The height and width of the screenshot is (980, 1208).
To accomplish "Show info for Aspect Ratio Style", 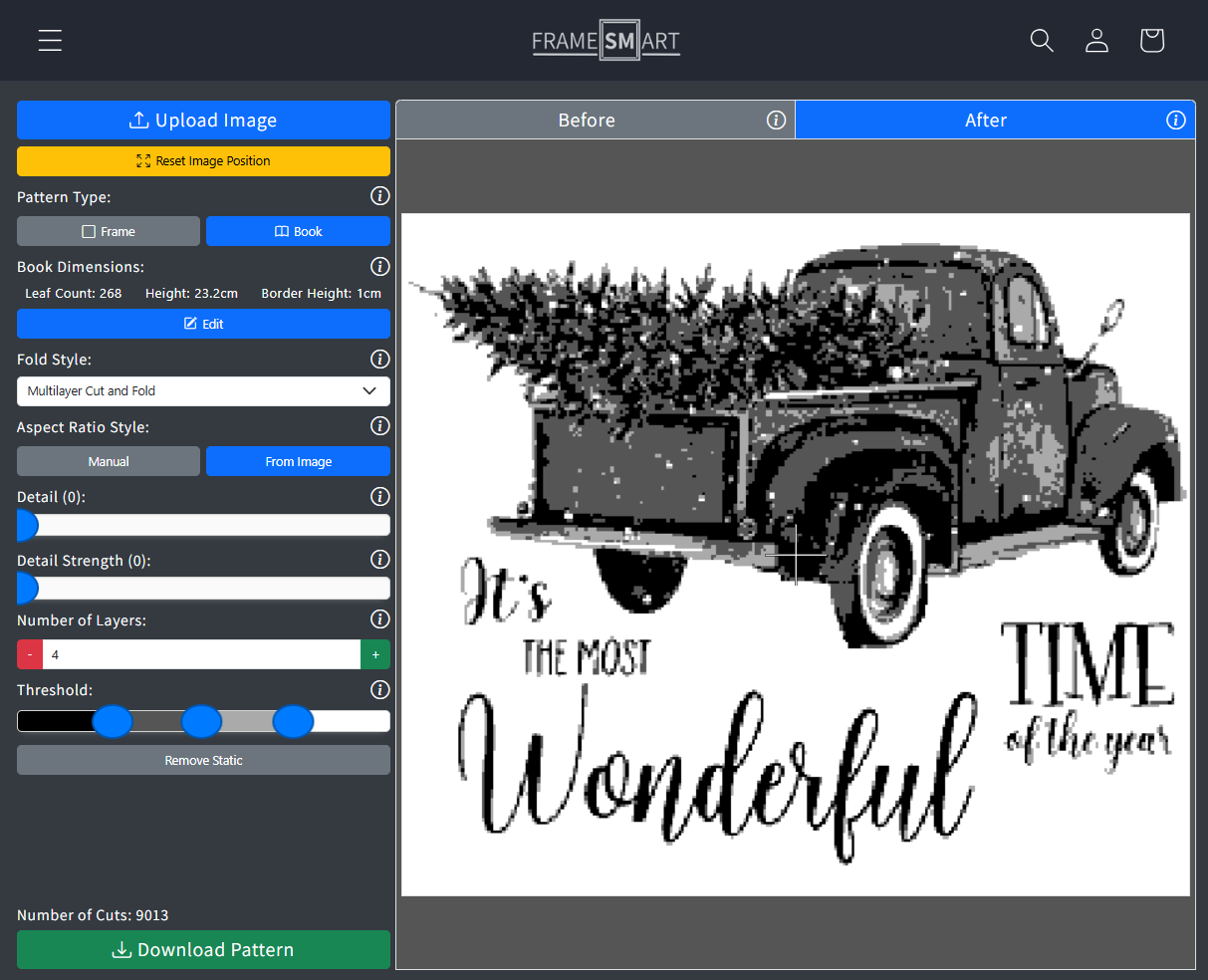I will (379, 426).
